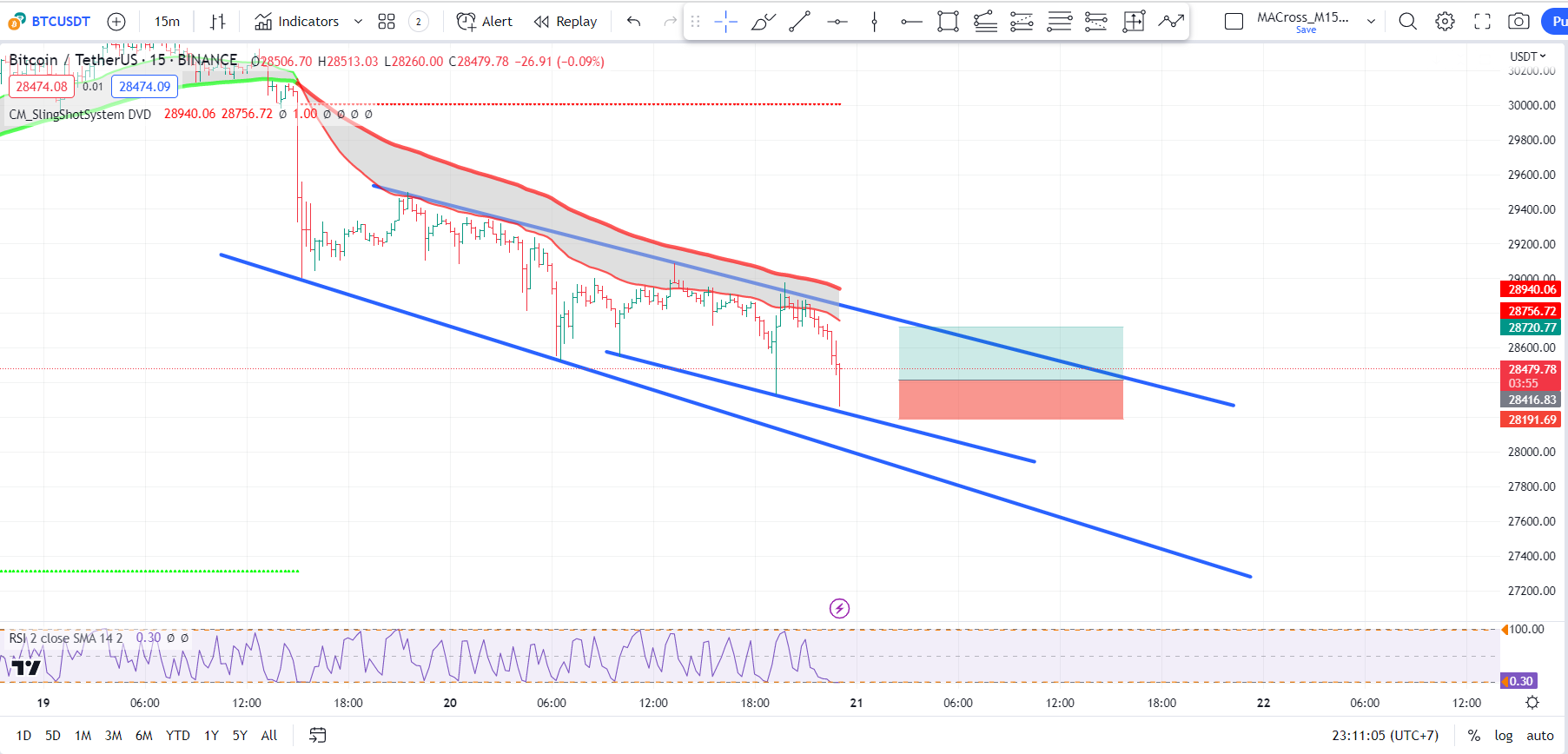This screenshot has height=754, width=1568.
Task: Open time axis settings gear
Action: point(1532,703)
